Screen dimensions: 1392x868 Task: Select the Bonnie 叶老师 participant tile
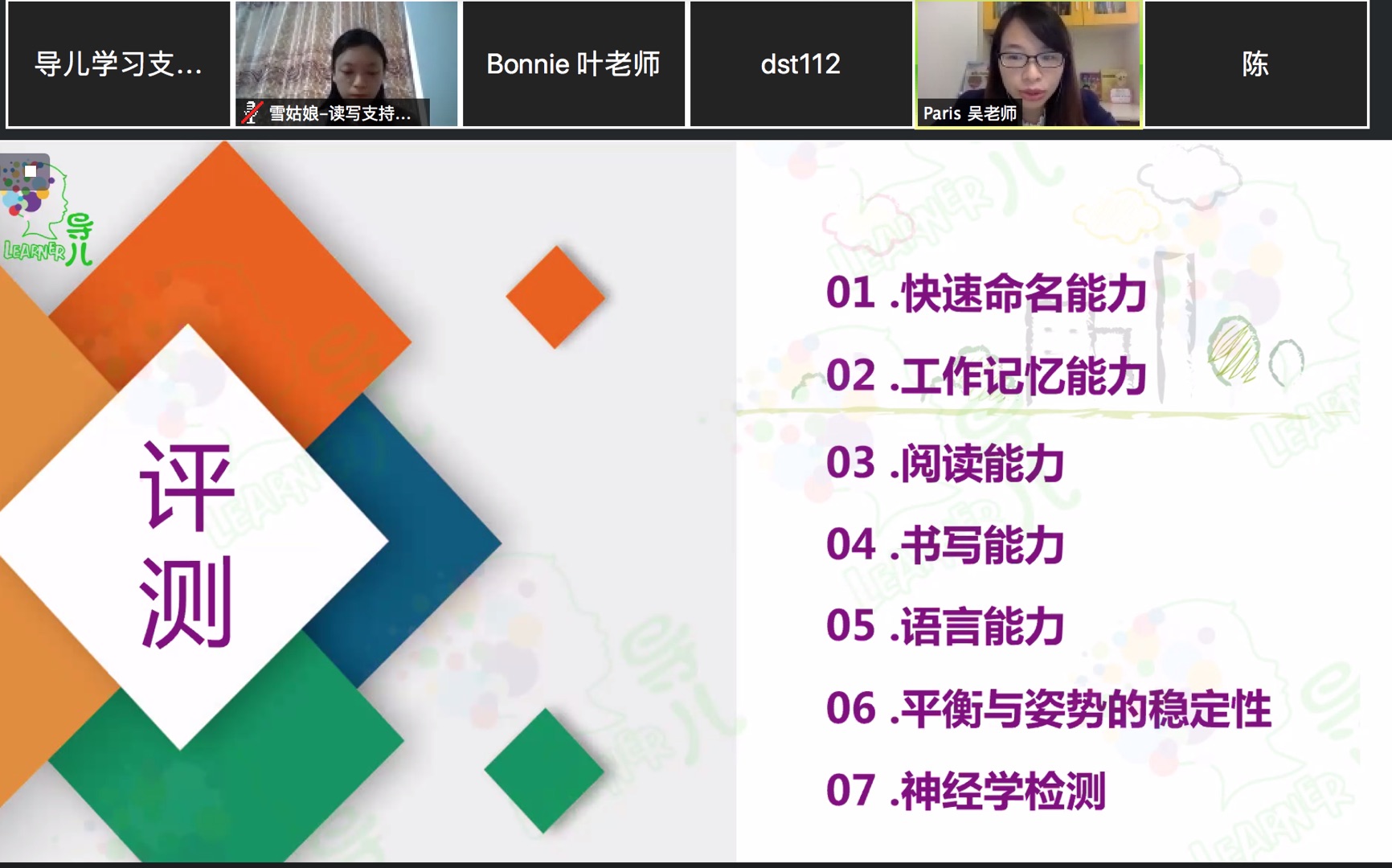pyautogui.click(x=574, y=63)
